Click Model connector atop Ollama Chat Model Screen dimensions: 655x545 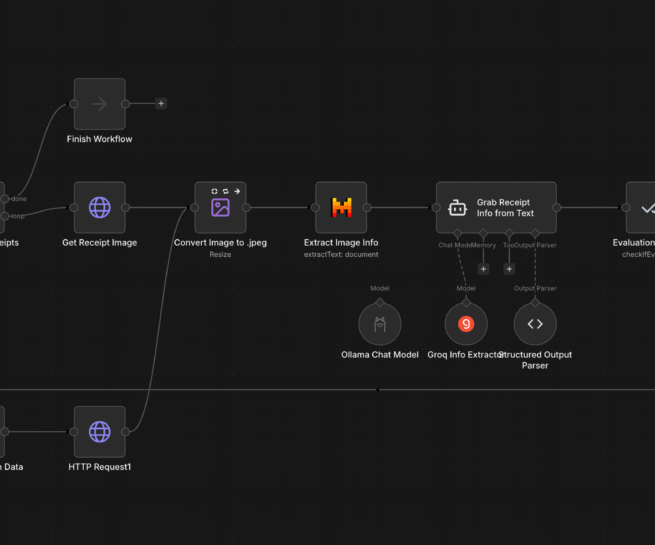pyautogui.click(x=380, y=301)
